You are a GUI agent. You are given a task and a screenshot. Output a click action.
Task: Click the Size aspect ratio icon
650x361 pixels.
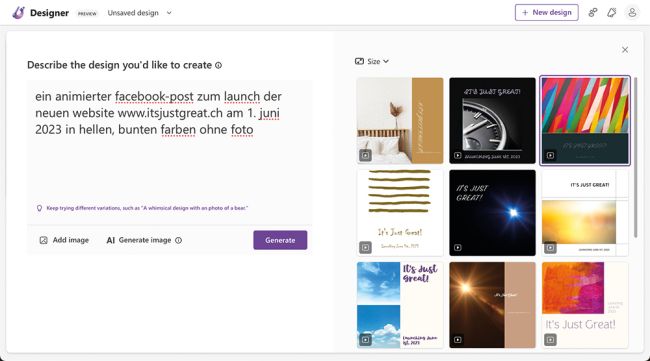(x=359, y=61)
